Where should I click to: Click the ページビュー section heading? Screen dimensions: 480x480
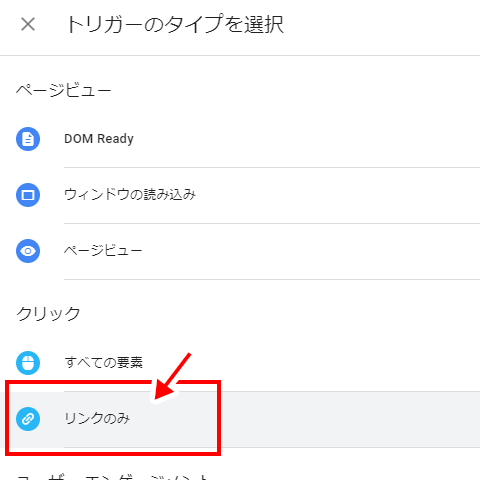click(x=63, y=90)
